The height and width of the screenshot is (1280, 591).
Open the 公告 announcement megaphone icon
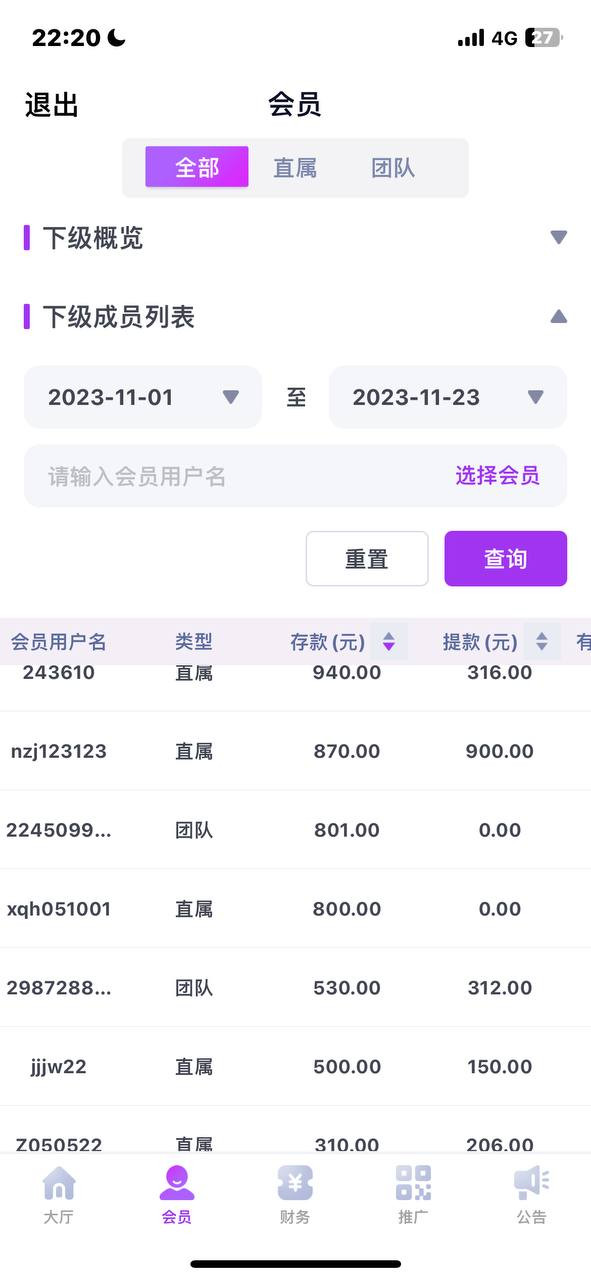point(531,1183)
